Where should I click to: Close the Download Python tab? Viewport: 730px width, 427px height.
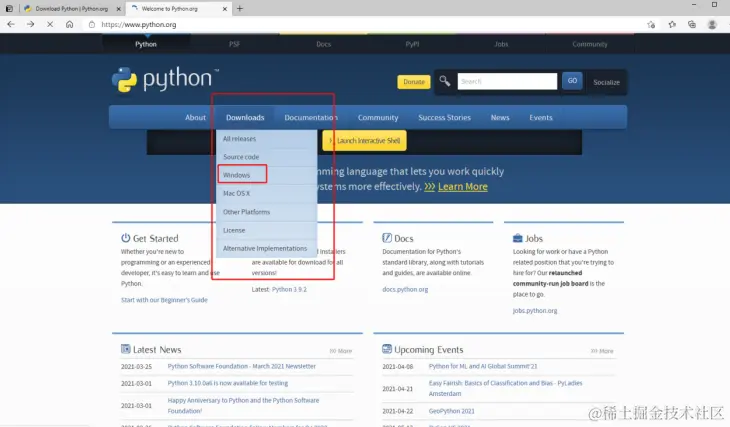[x=118, y=9]
